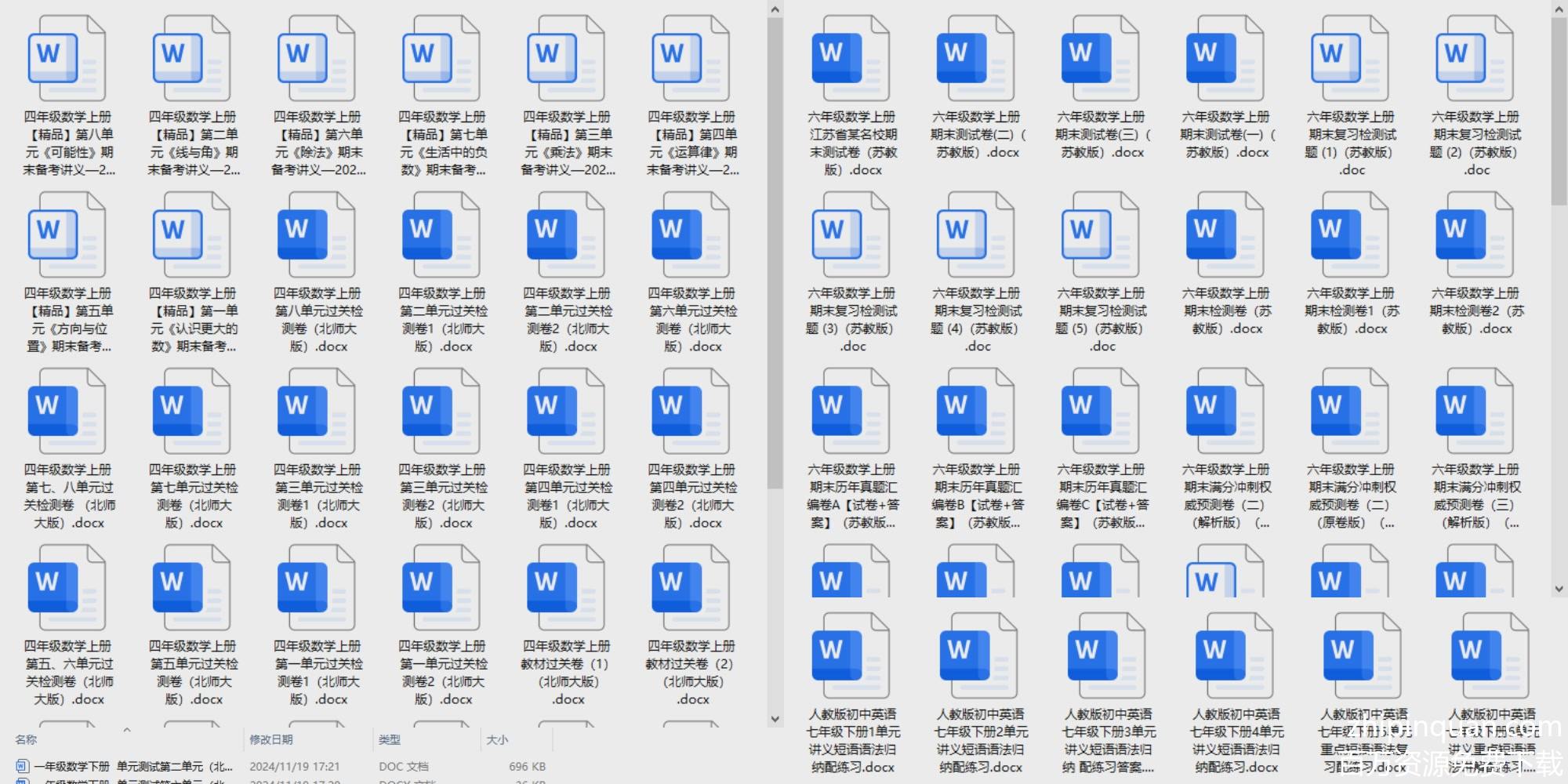
Task: Toggle the sort arrow above the 名称 header
Action: [x=127, y=730]
